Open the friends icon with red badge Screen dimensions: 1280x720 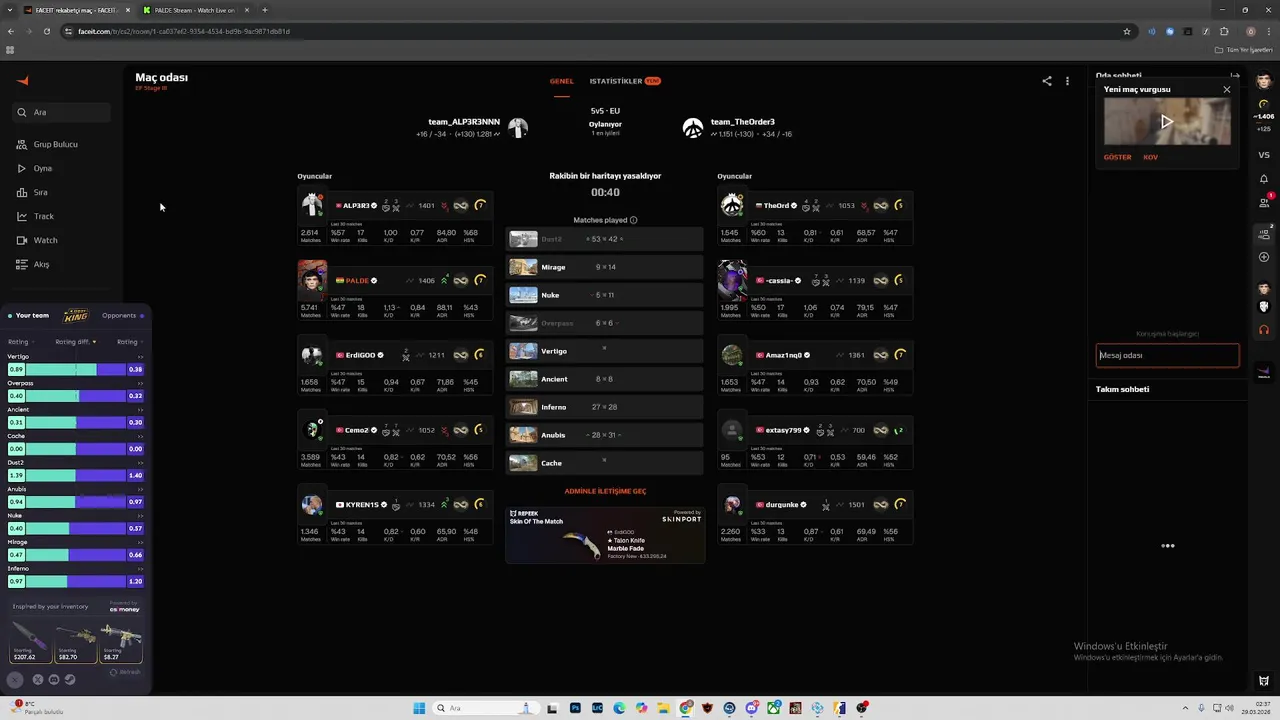pyautogui.click(x=1264, y=202)
